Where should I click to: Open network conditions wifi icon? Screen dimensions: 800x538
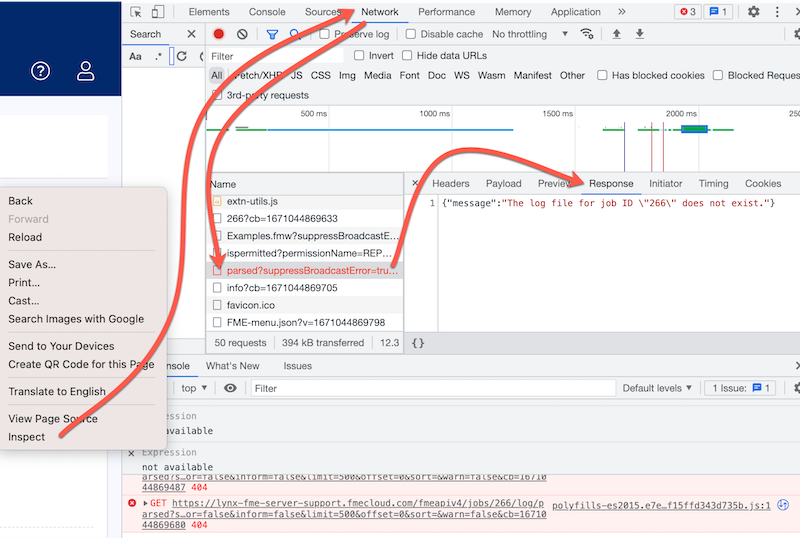click(587, 34)
